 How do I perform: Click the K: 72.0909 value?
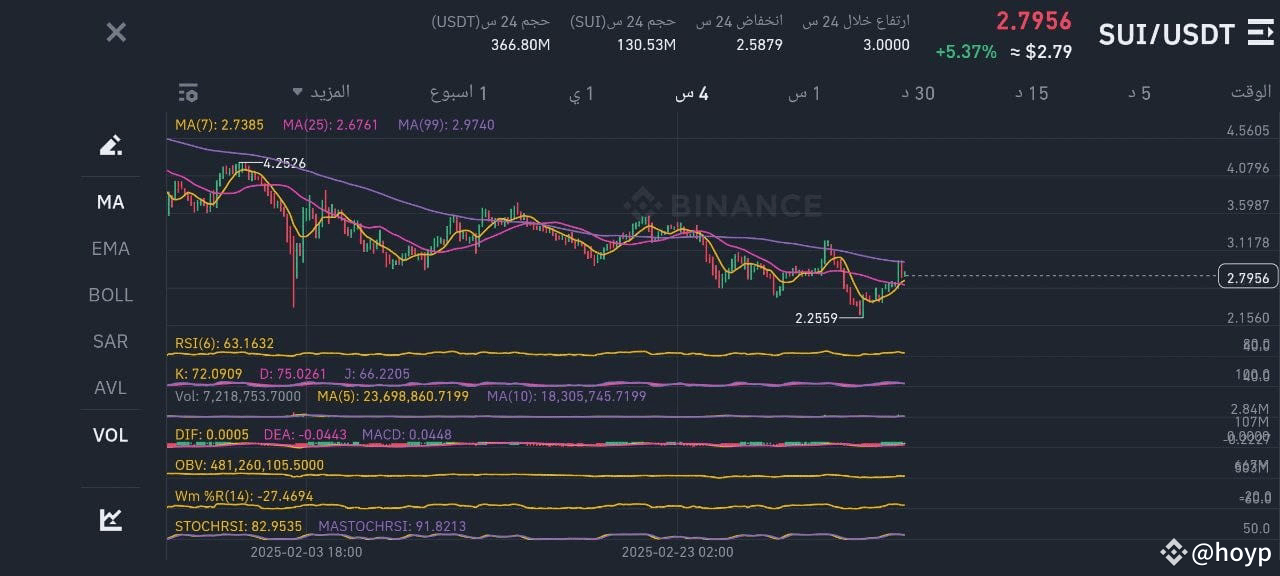[208, 374]
